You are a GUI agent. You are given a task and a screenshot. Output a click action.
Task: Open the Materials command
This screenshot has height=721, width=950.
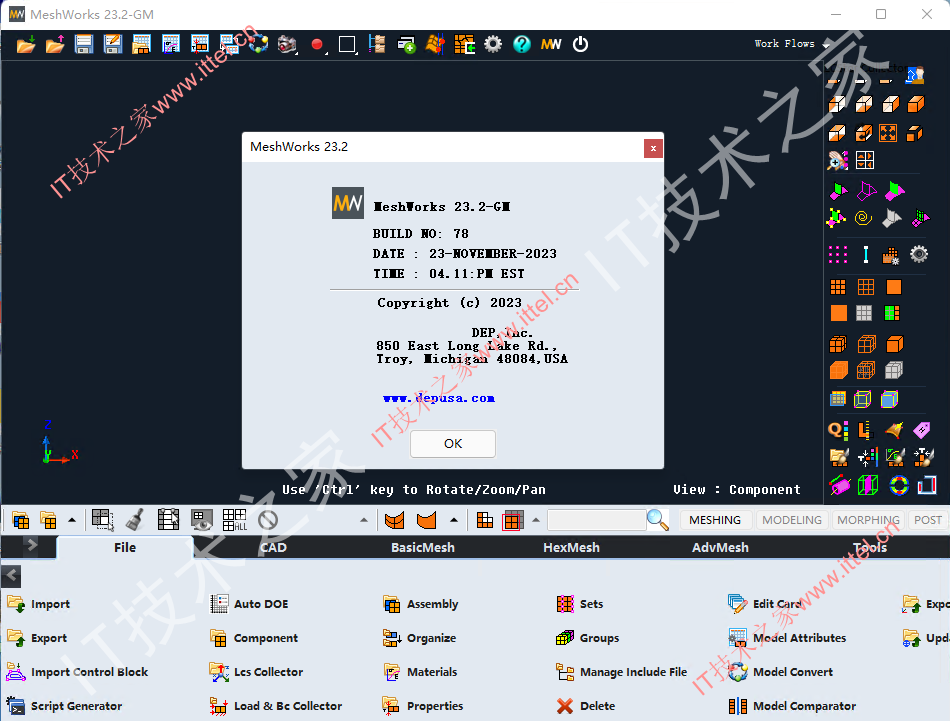(x=420, y=672)
